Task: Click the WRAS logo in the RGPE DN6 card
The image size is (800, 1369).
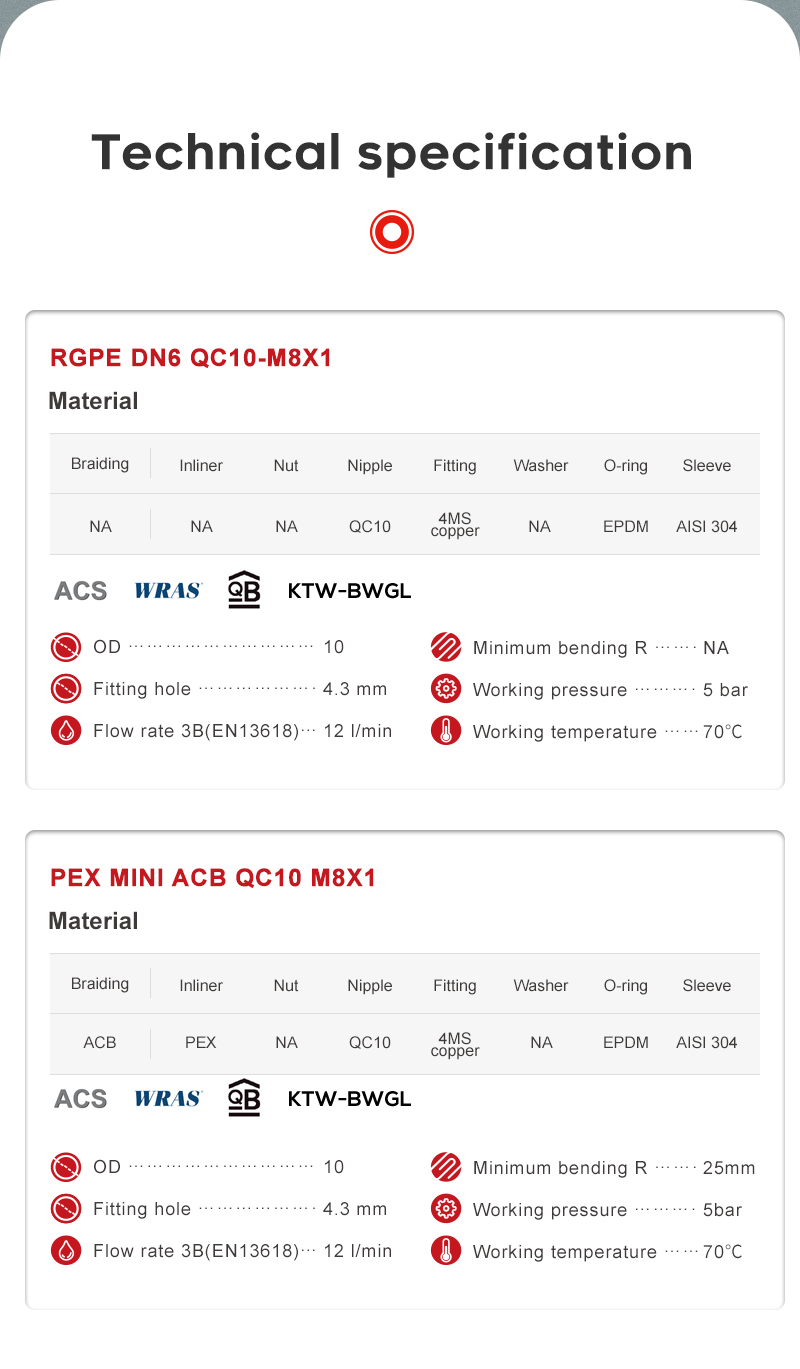Action: [x=168, y=590]
